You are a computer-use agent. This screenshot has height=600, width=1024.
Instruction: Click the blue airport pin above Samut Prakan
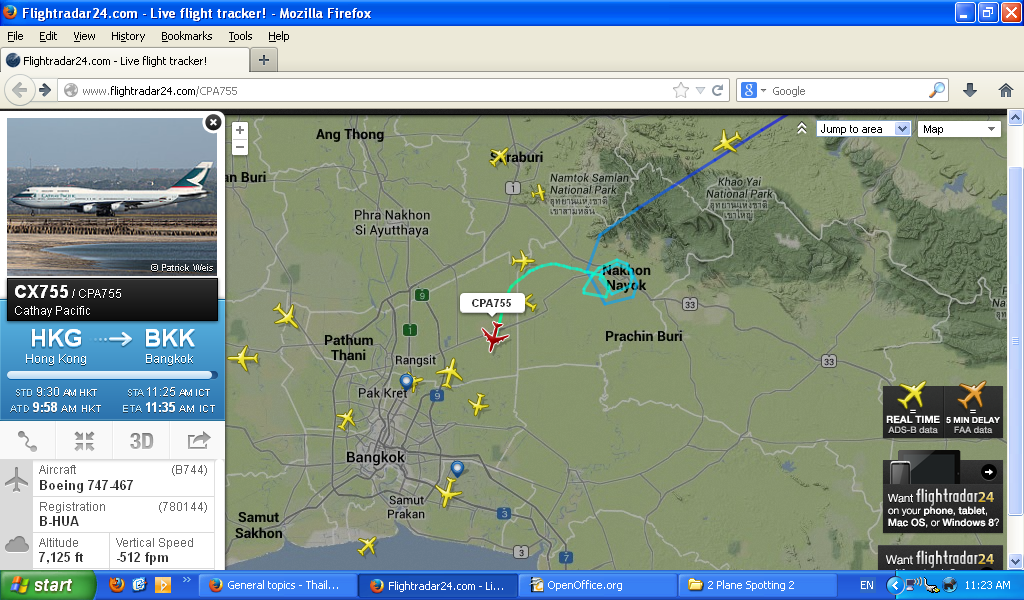coord(457,469)
